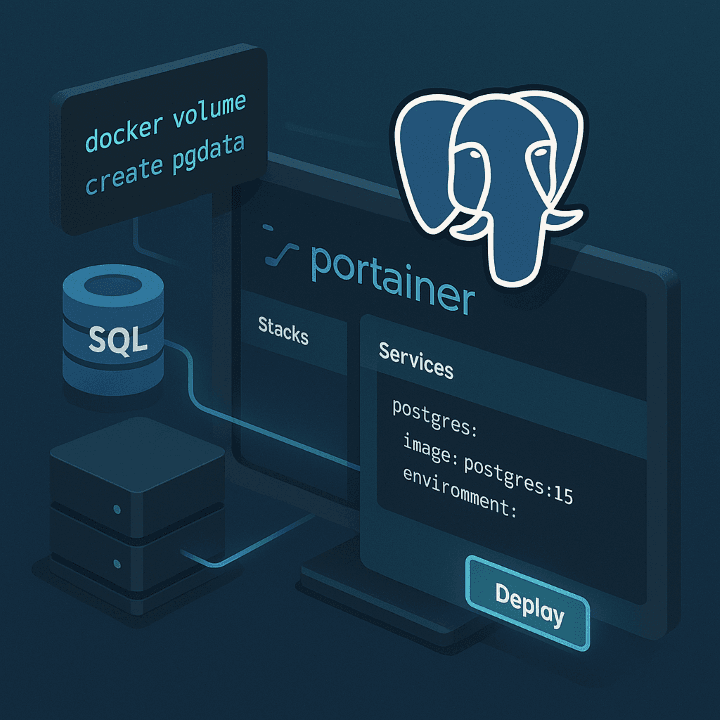The image size is (720, 720).
Task: Switch to the Services panel header
Action: click(416, 360)
